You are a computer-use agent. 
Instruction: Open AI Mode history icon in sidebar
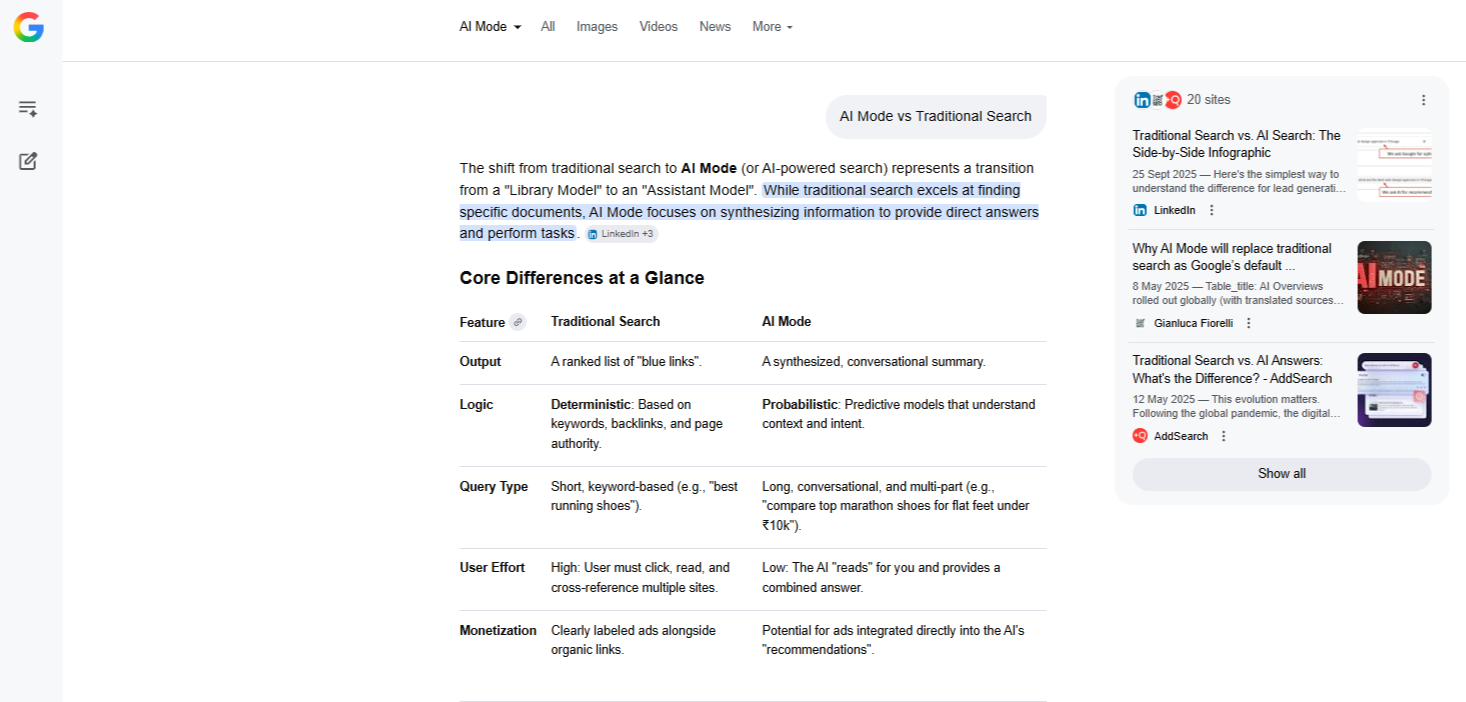[28, 109]
